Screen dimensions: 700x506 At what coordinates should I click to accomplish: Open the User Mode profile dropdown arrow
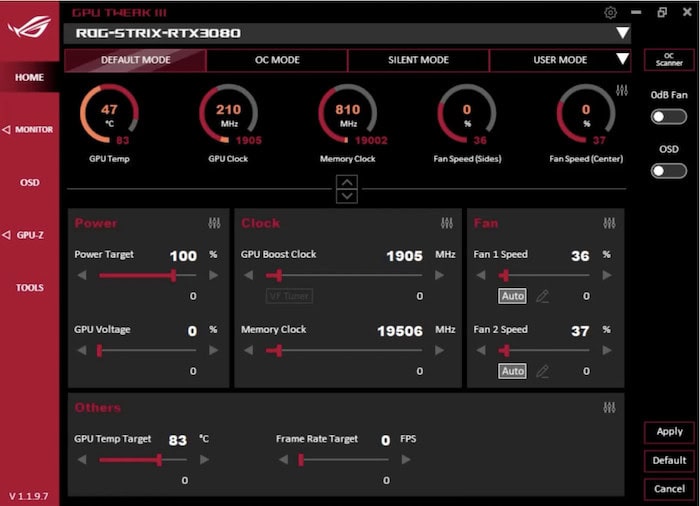point(622,59)
